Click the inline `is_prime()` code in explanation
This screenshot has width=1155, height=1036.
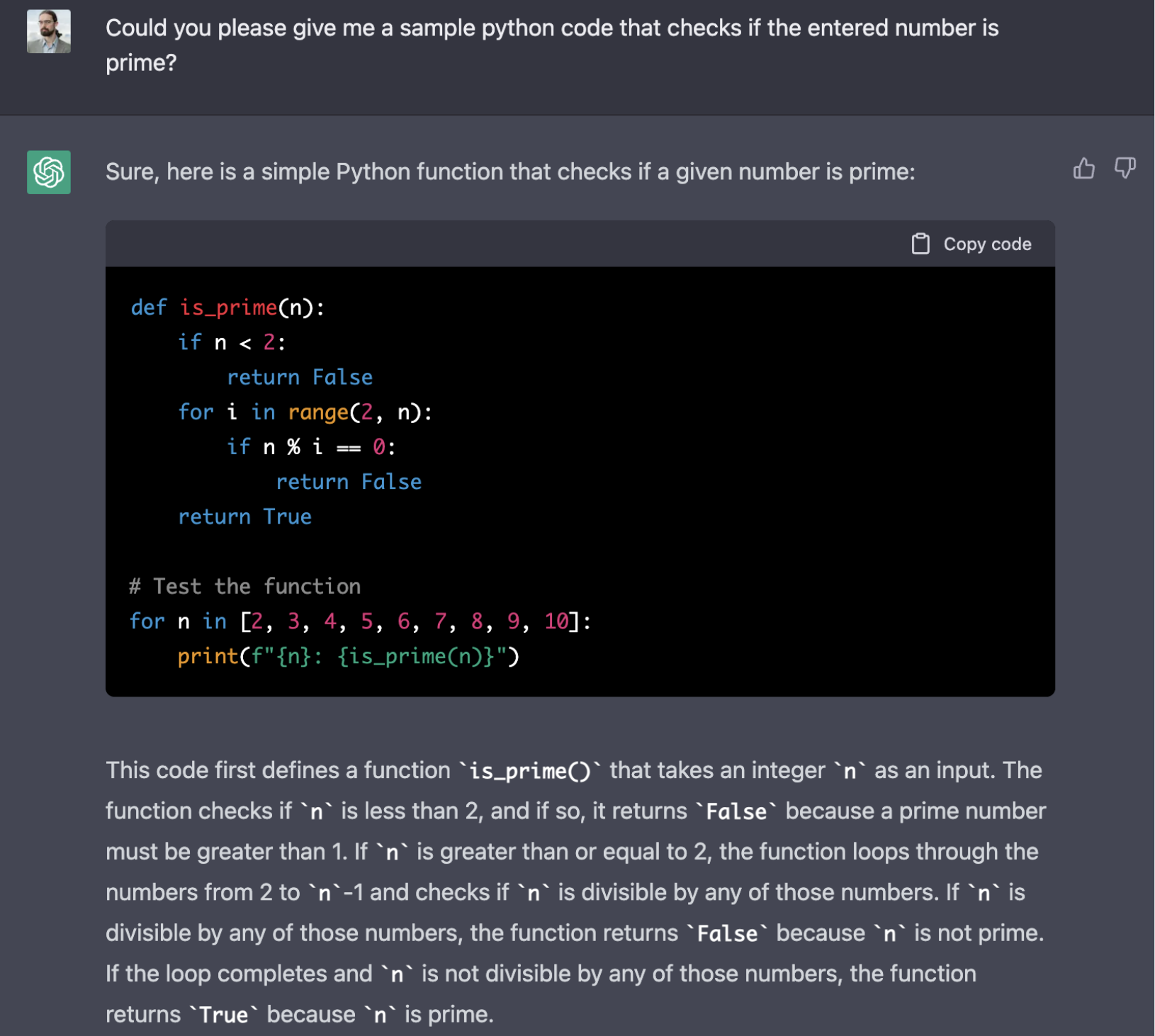tap(530, 770)
